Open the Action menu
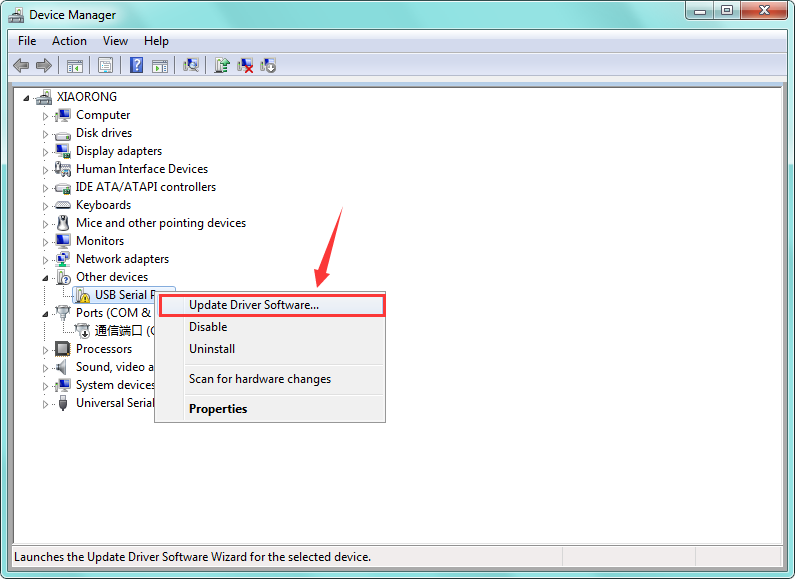The image size is (795, 579). tap(69, 41)
